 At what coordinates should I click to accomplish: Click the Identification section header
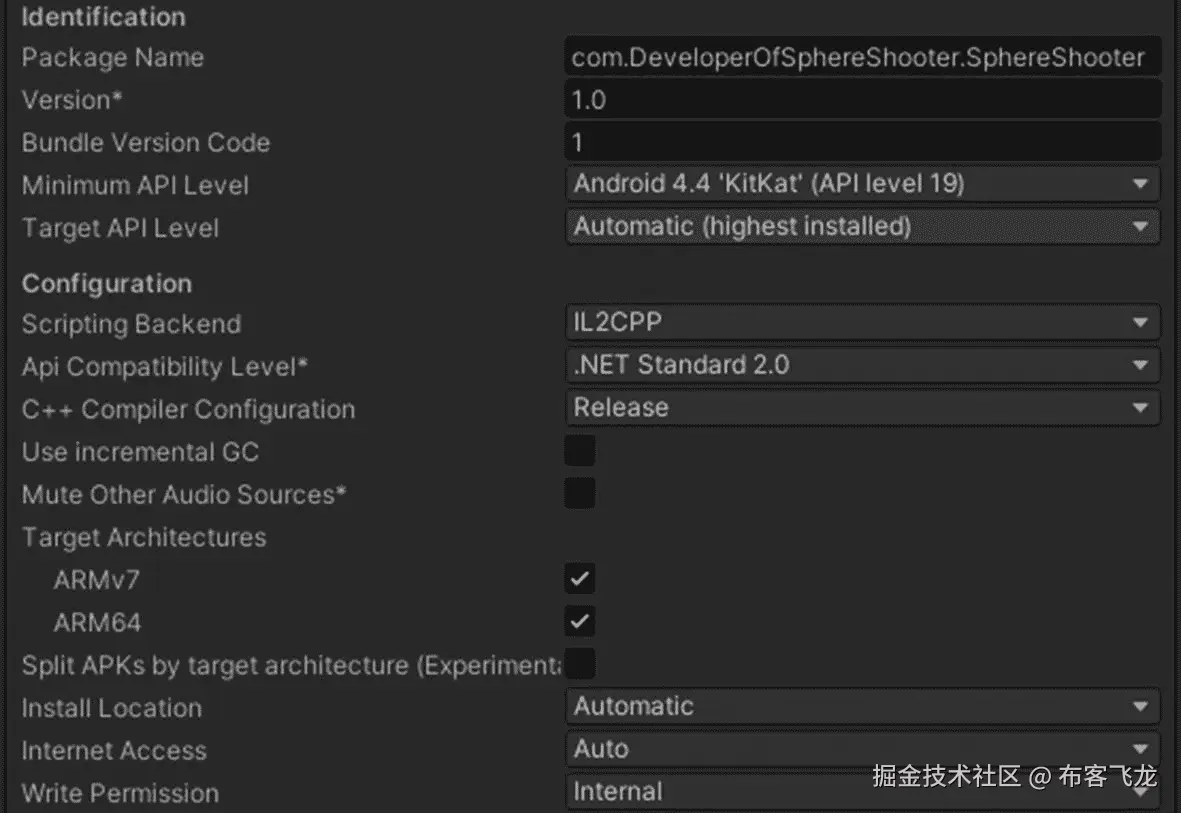[103, 17]
